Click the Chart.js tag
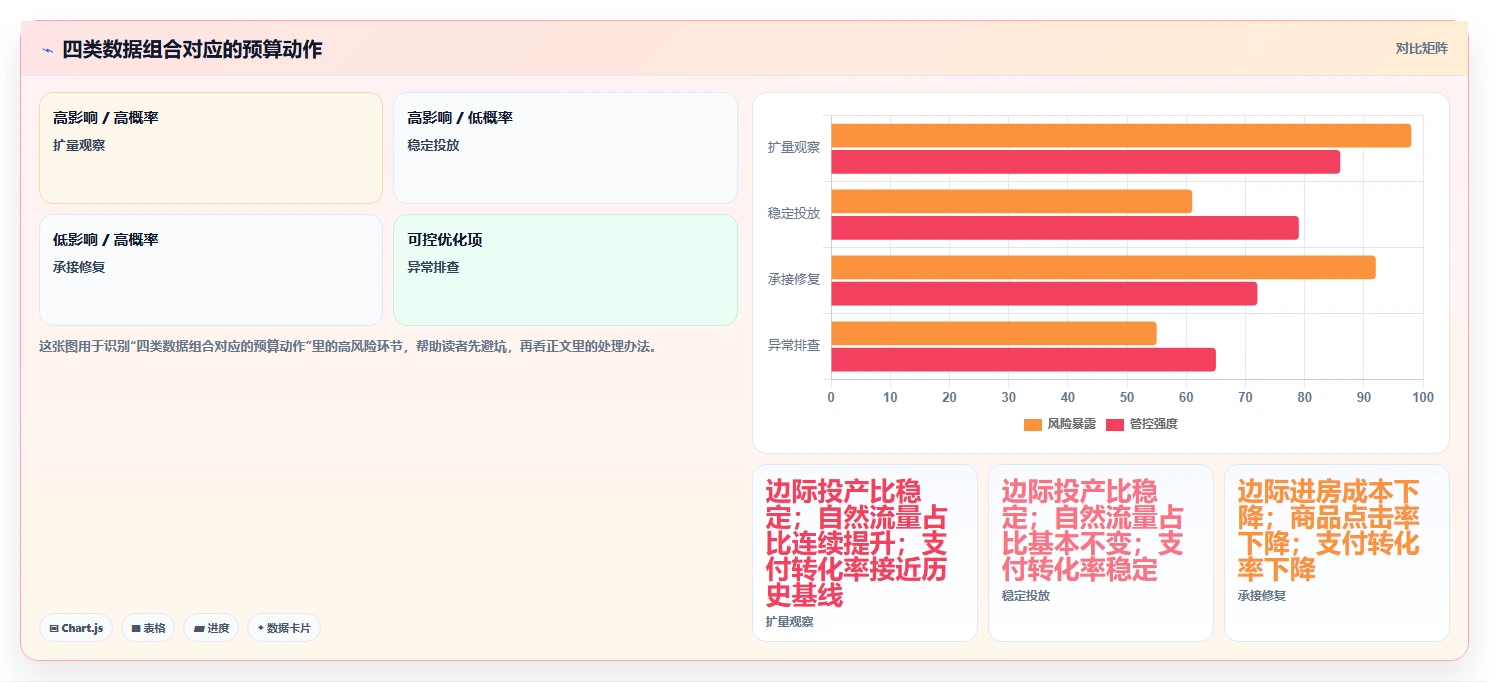The image size is (1489, 682). [x=76, y=628]
